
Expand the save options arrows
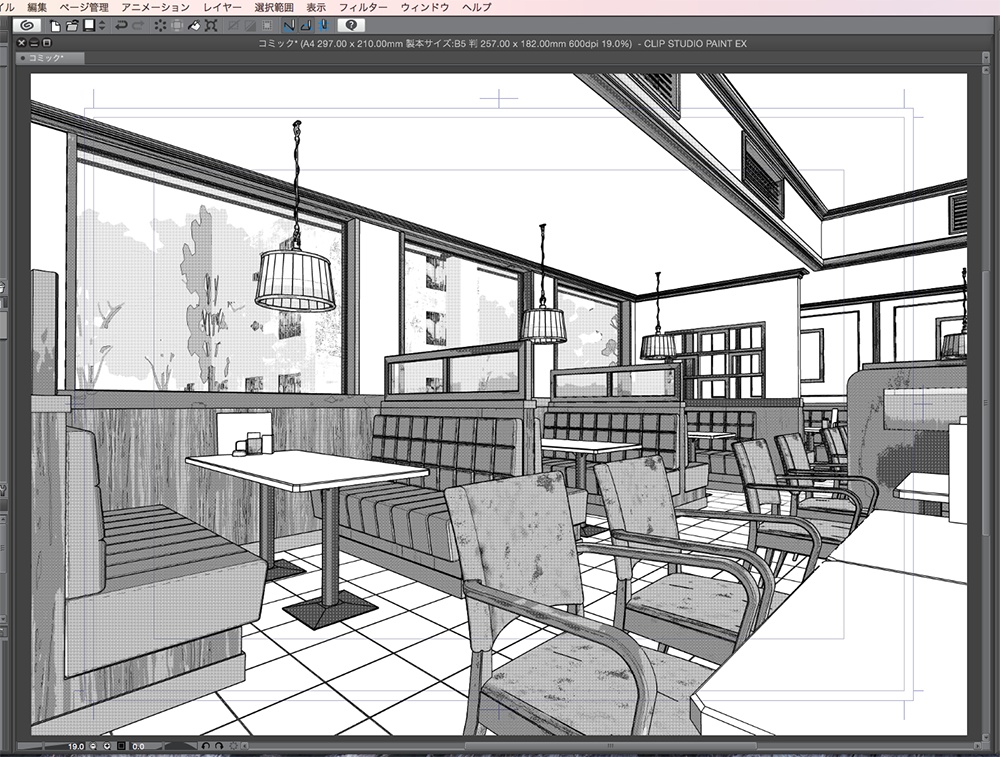[x=102, y=26]
